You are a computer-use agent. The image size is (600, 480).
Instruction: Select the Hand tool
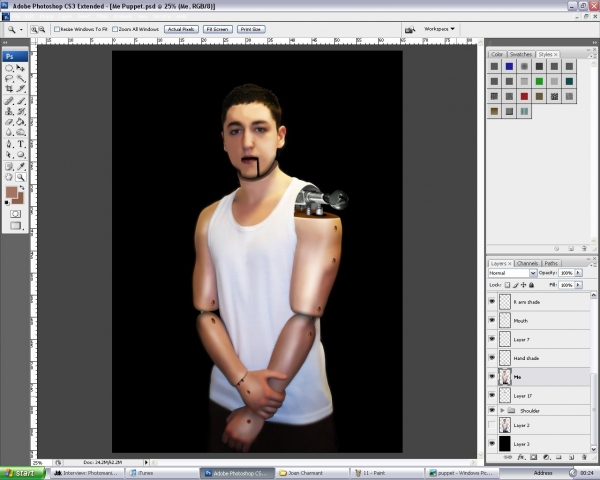point(9,177)
